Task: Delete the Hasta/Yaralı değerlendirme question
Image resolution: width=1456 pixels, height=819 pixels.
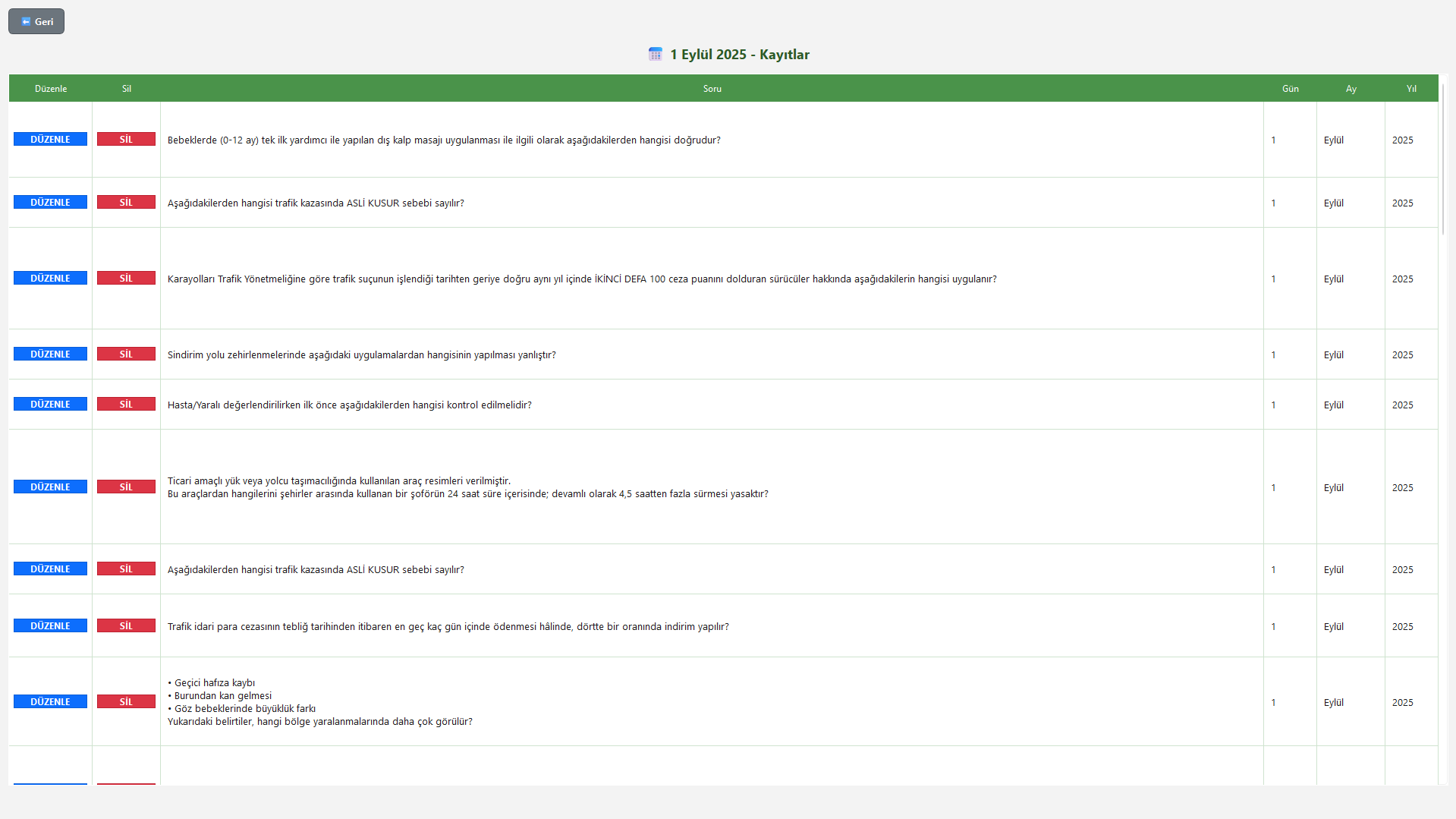Action: coord(126,405)
